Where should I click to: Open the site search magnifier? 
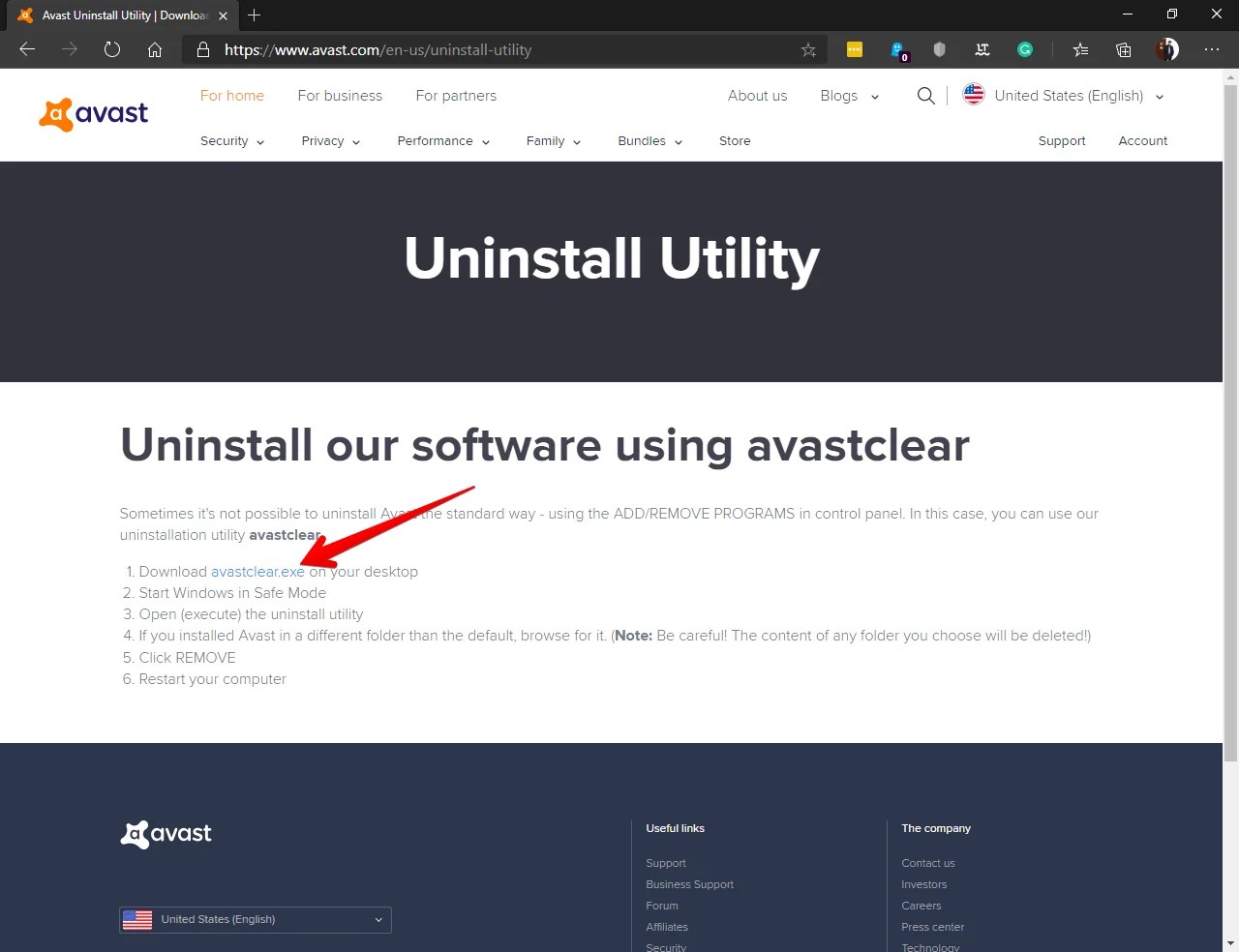926,96
